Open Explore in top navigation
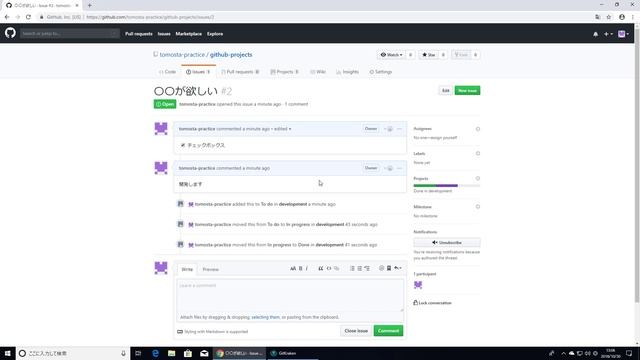The width and height of the screenshot is (640, 360). [215, 34]
